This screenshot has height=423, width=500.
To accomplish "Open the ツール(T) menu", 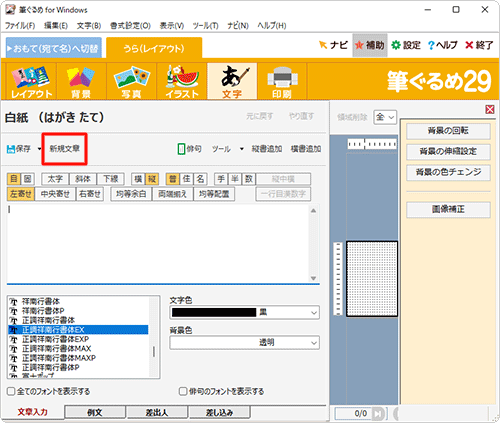I will [205, 26].
